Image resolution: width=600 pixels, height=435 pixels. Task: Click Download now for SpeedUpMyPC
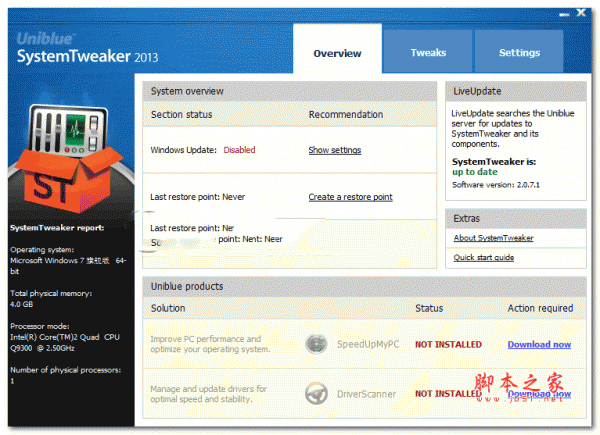coord(539,344)
